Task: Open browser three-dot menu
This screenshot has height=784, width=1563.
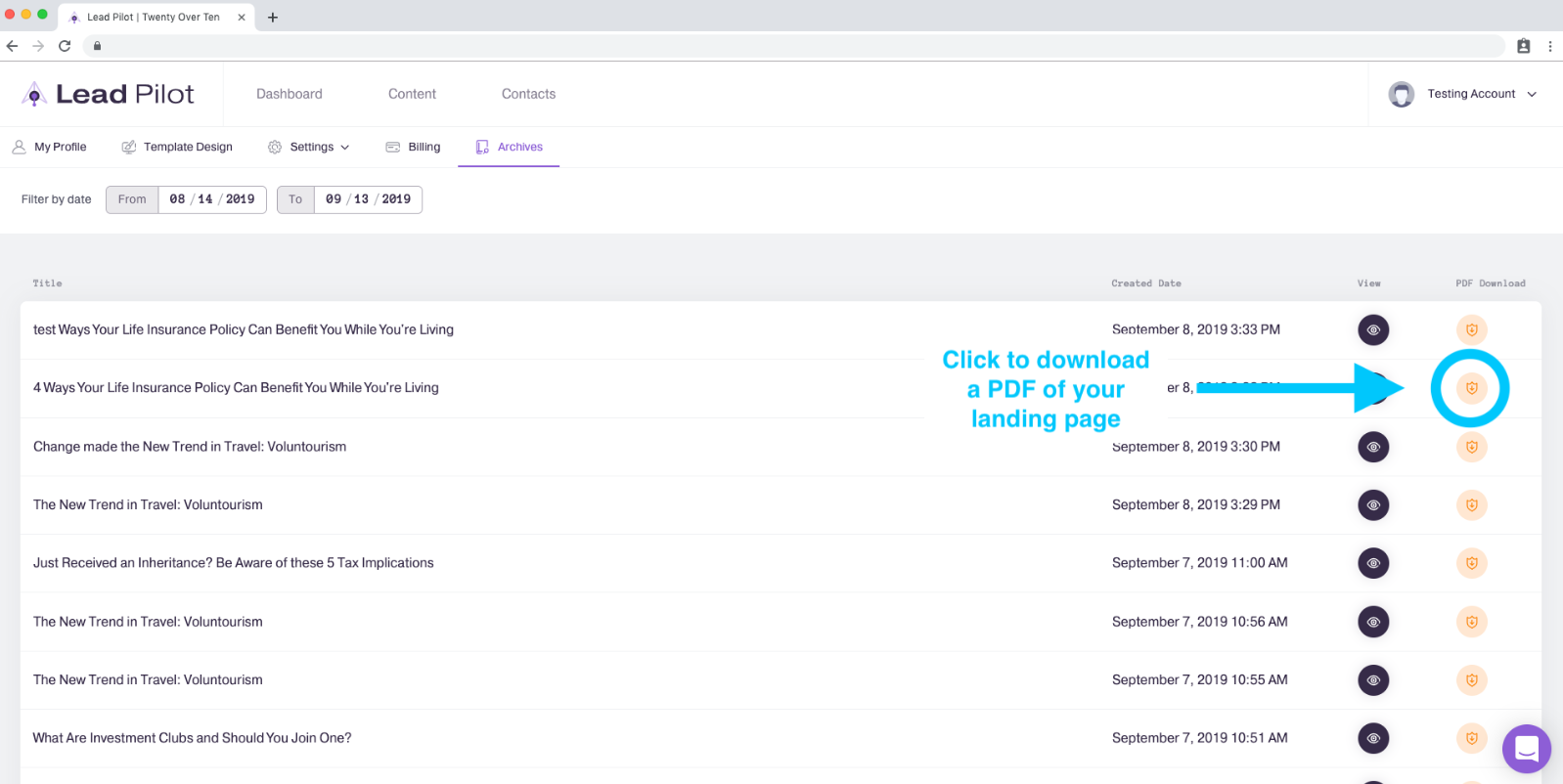Action: pyautogui.click(x=1550, y=46)
